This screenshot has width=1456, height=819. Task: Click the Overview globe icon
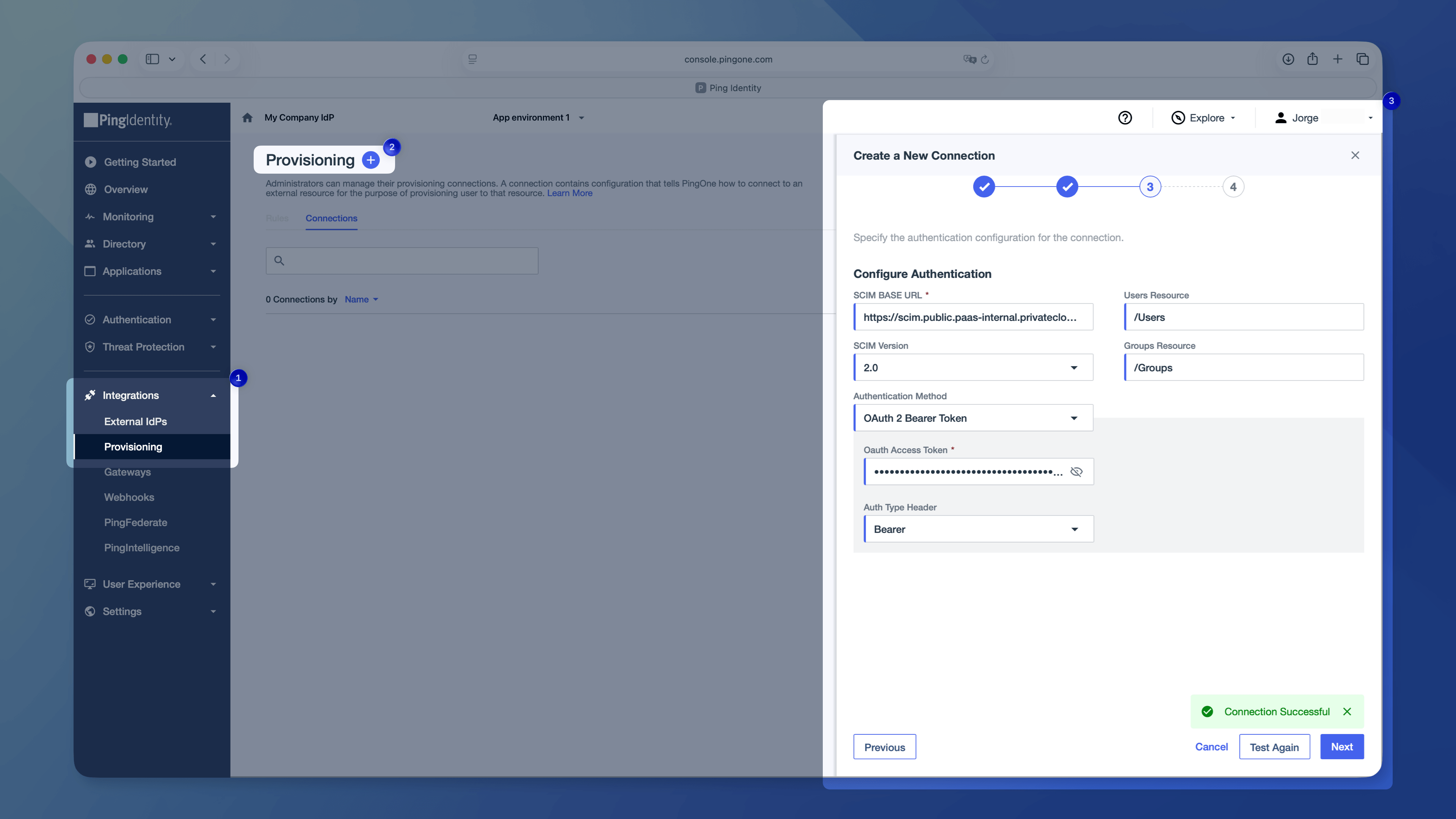[x=91, y=189]
